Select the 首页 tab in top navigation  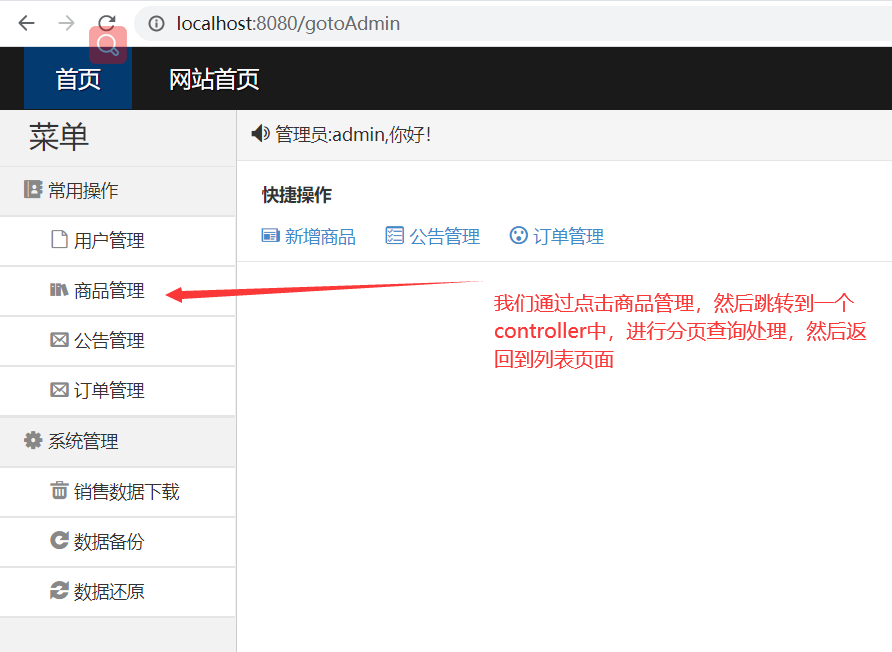(x=78, y=79)
